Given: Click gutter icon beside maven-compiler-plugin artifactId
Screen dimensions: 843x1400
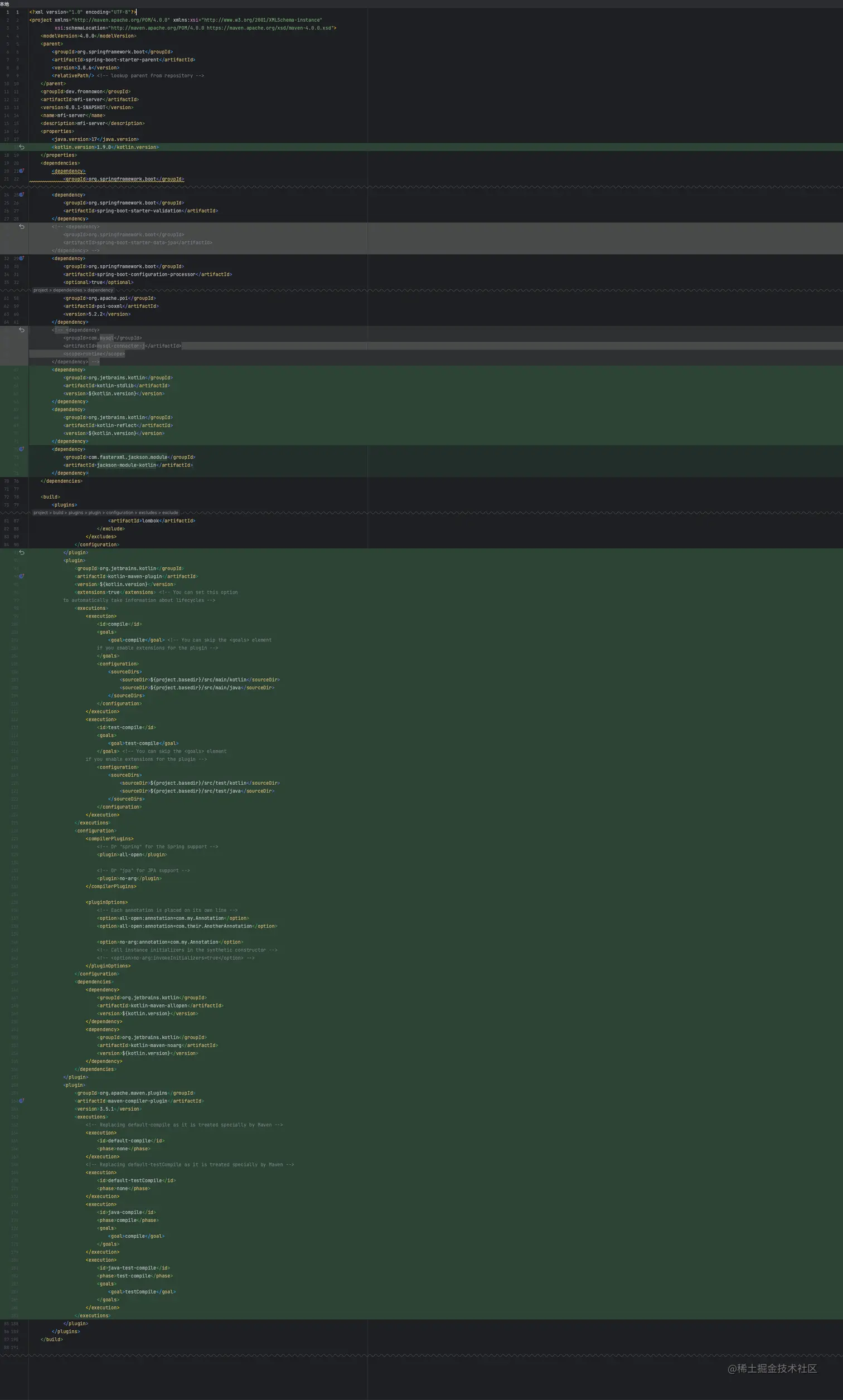Looking at the screenshot, I should (x=22, y=1101).
